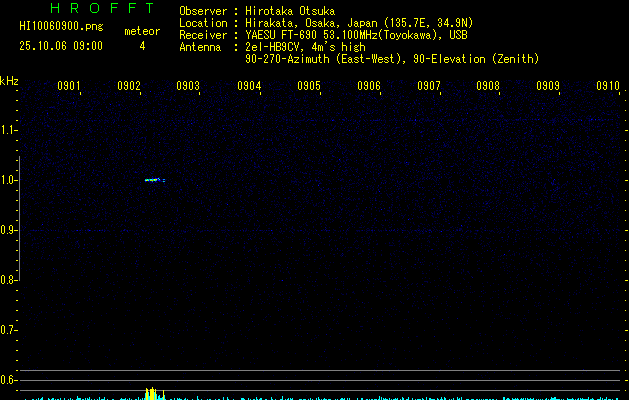Click the observer name Hirotaka Otsuka
The height and width of the screenshot is (400, 629).
pos(290,11)
